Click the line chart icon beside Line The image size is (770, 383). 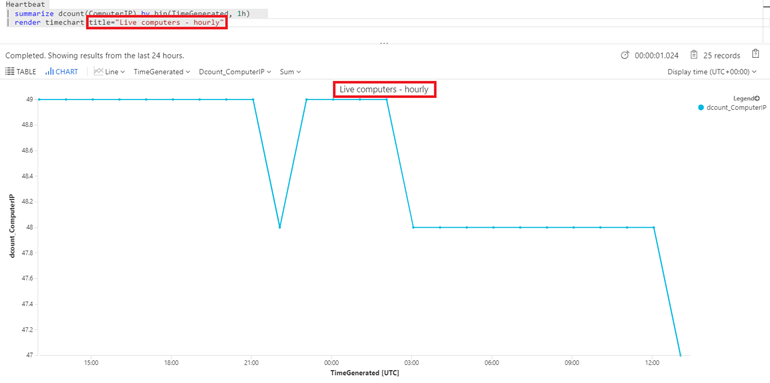click(98, 72)
